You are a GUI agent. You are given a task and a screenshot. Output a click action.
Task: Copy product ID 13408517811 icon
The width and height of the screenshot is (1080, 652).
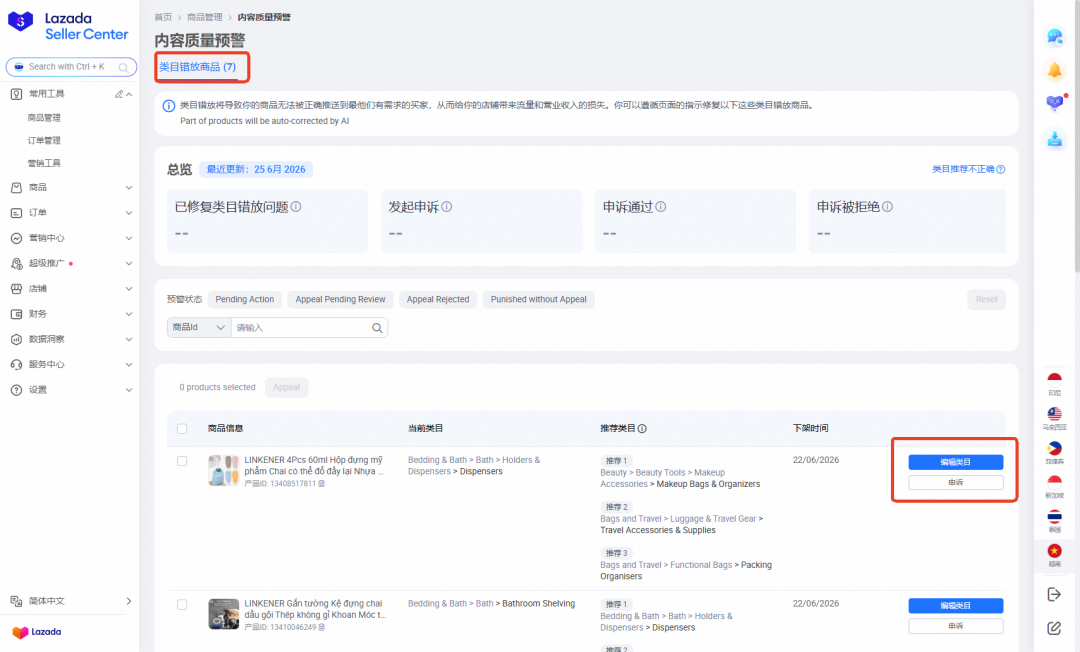pos(322,483)
